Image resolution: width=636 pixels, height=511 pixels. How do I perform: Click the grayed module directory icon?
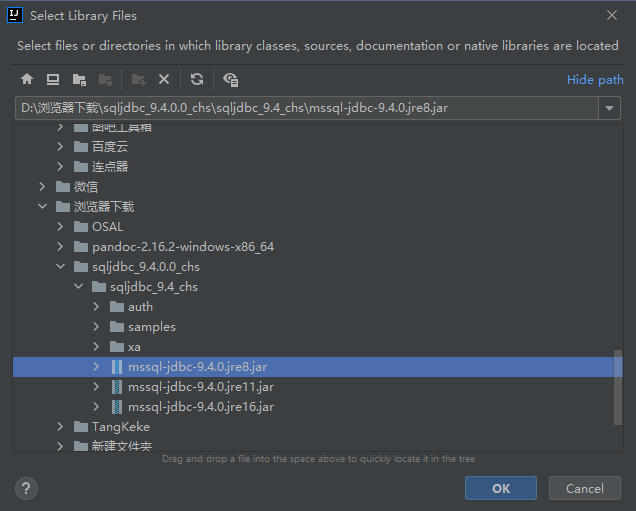[105, 79]
